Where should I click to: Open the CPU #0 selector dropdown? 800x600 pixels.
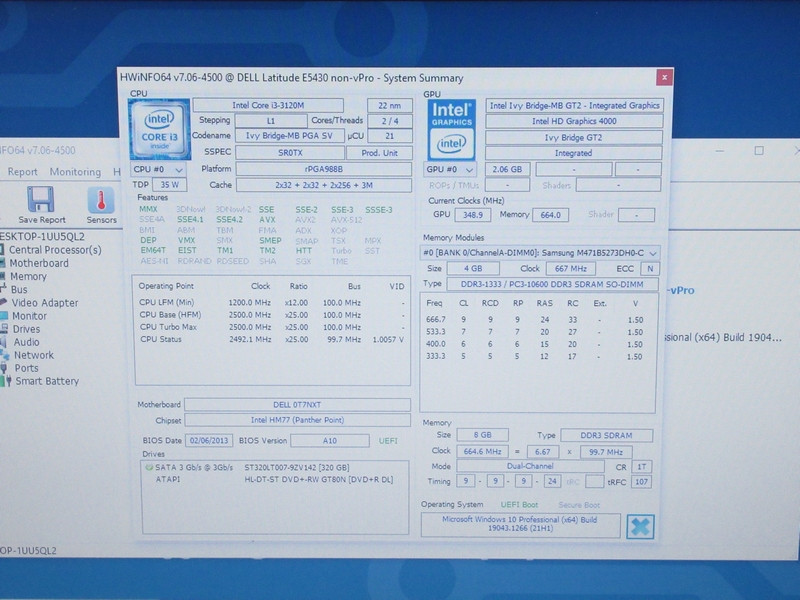click(x=158, y=169)
